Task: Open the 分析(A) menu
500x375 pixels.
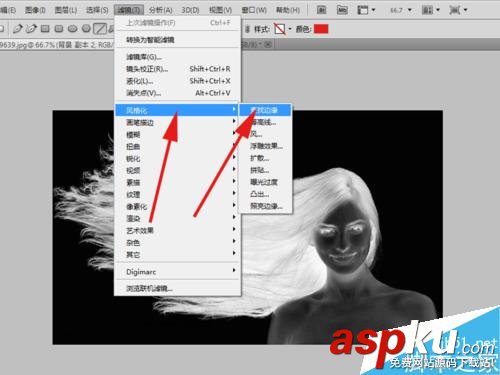Action: 160,10
